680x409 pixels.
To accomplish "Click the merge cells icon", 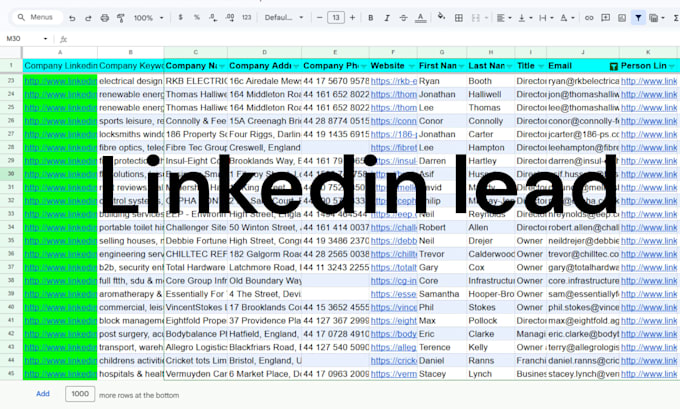I will click(476, 18).
